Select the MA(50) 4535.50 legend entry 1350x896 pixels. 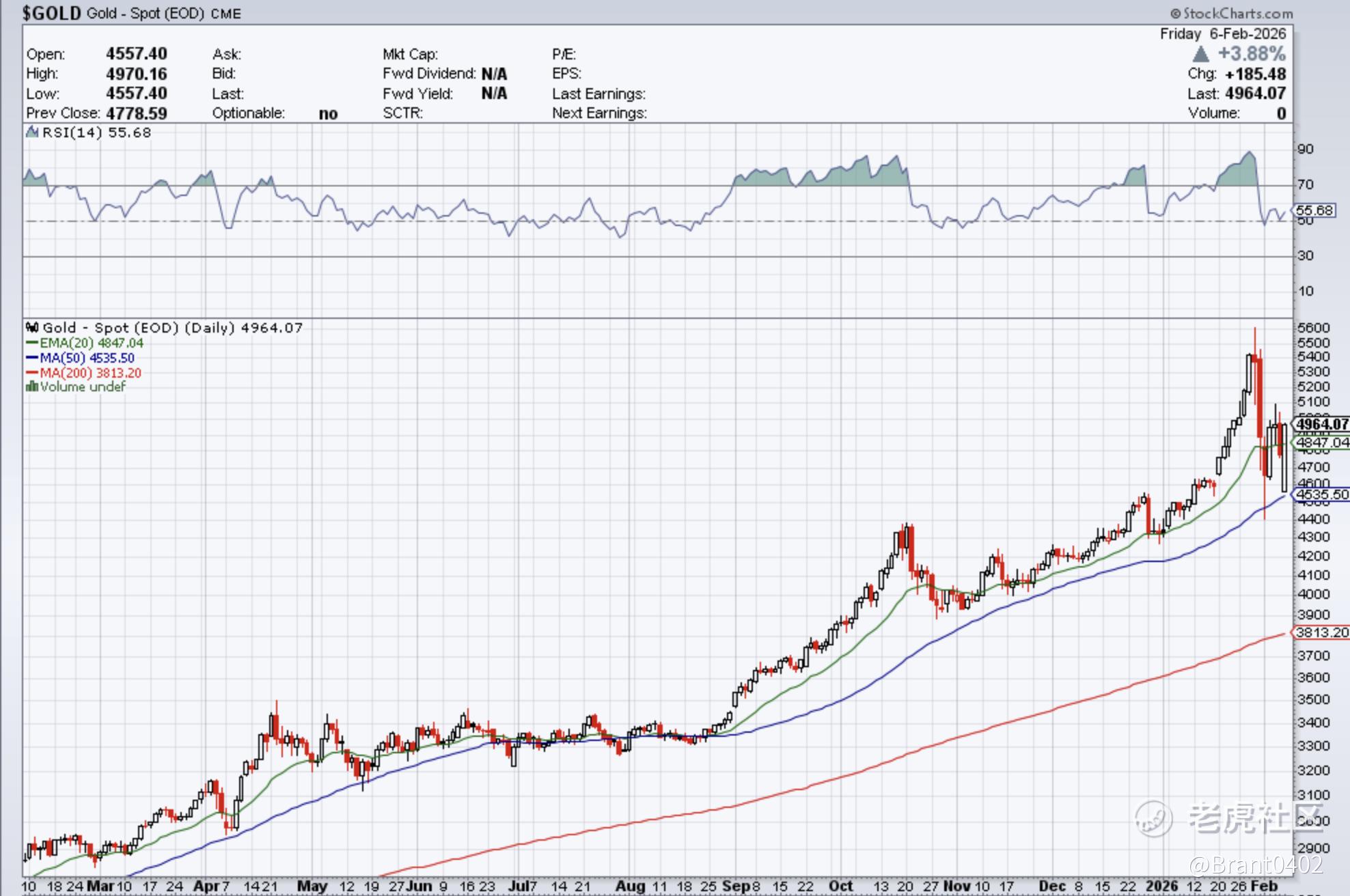tap(86, 358)
